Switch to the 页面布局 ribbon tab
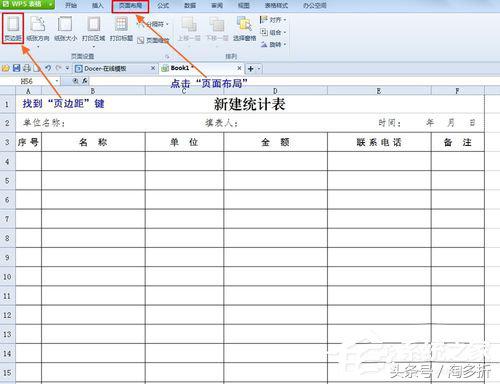 130,6
